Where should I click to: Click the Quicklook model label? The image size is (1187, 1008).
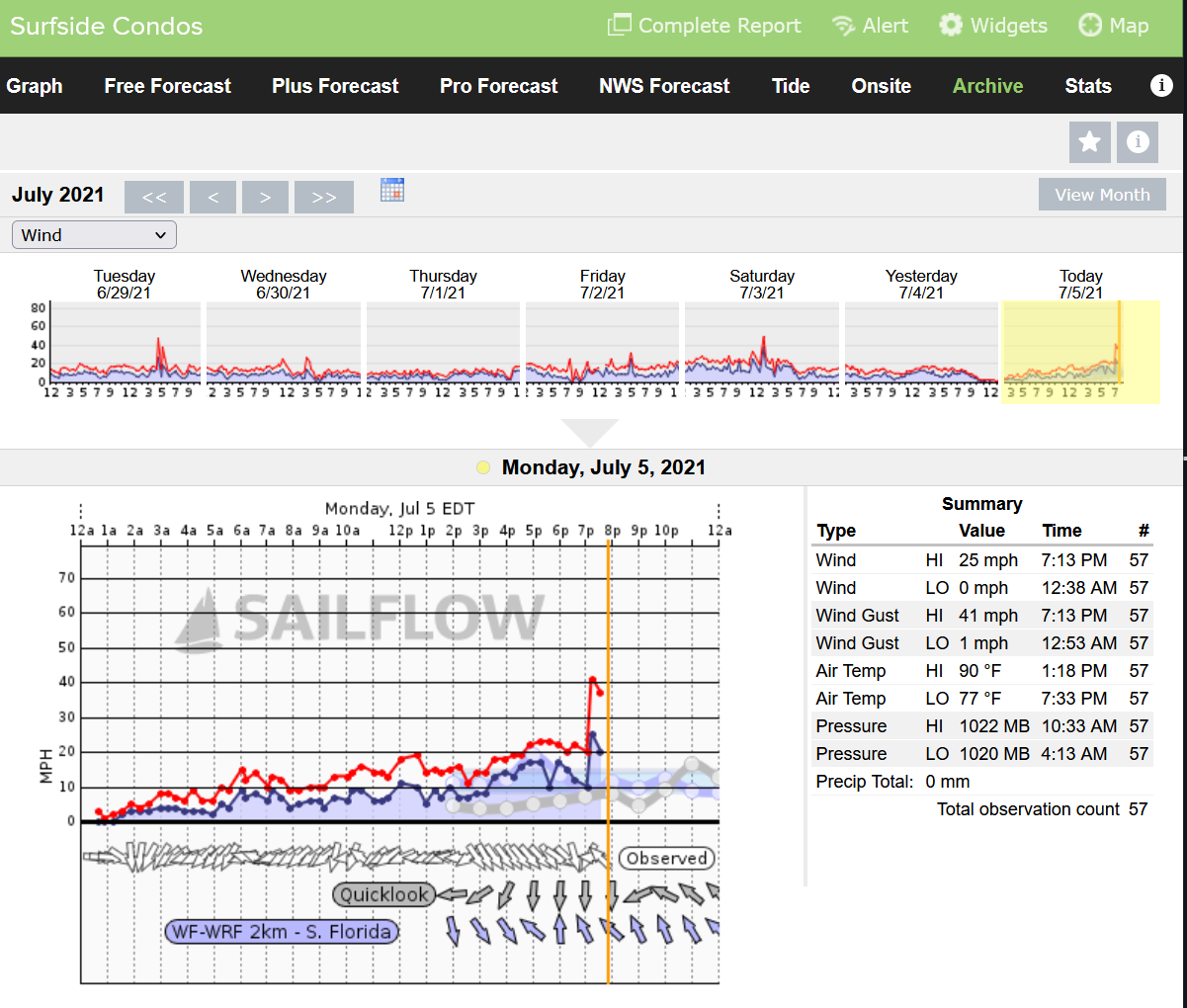click(x=383, y=894)
